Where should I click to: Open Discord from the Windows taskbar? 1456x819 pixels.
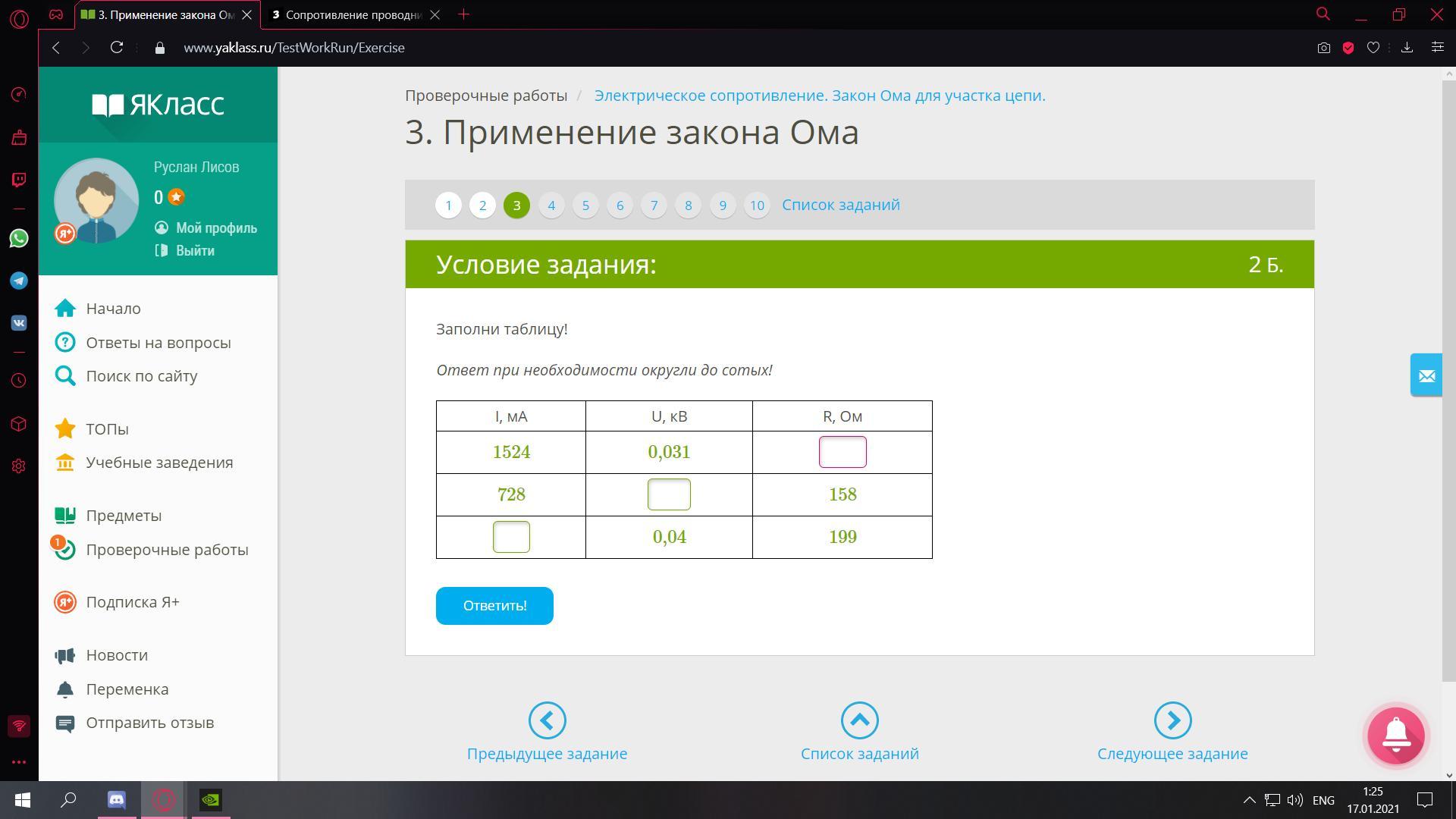[x=117, y=800]
